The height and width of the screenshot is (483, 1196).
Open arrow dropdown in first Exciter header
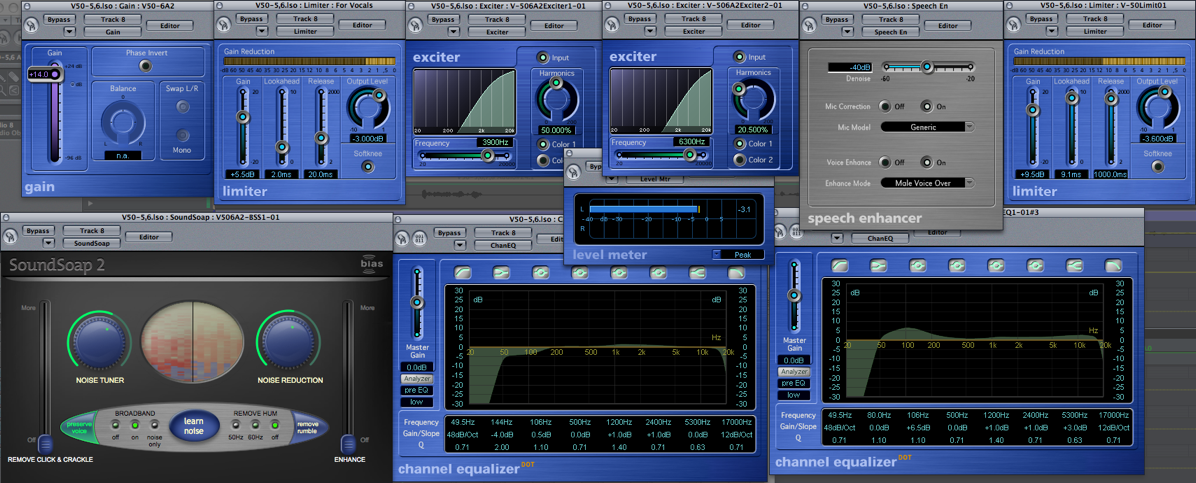451,31
